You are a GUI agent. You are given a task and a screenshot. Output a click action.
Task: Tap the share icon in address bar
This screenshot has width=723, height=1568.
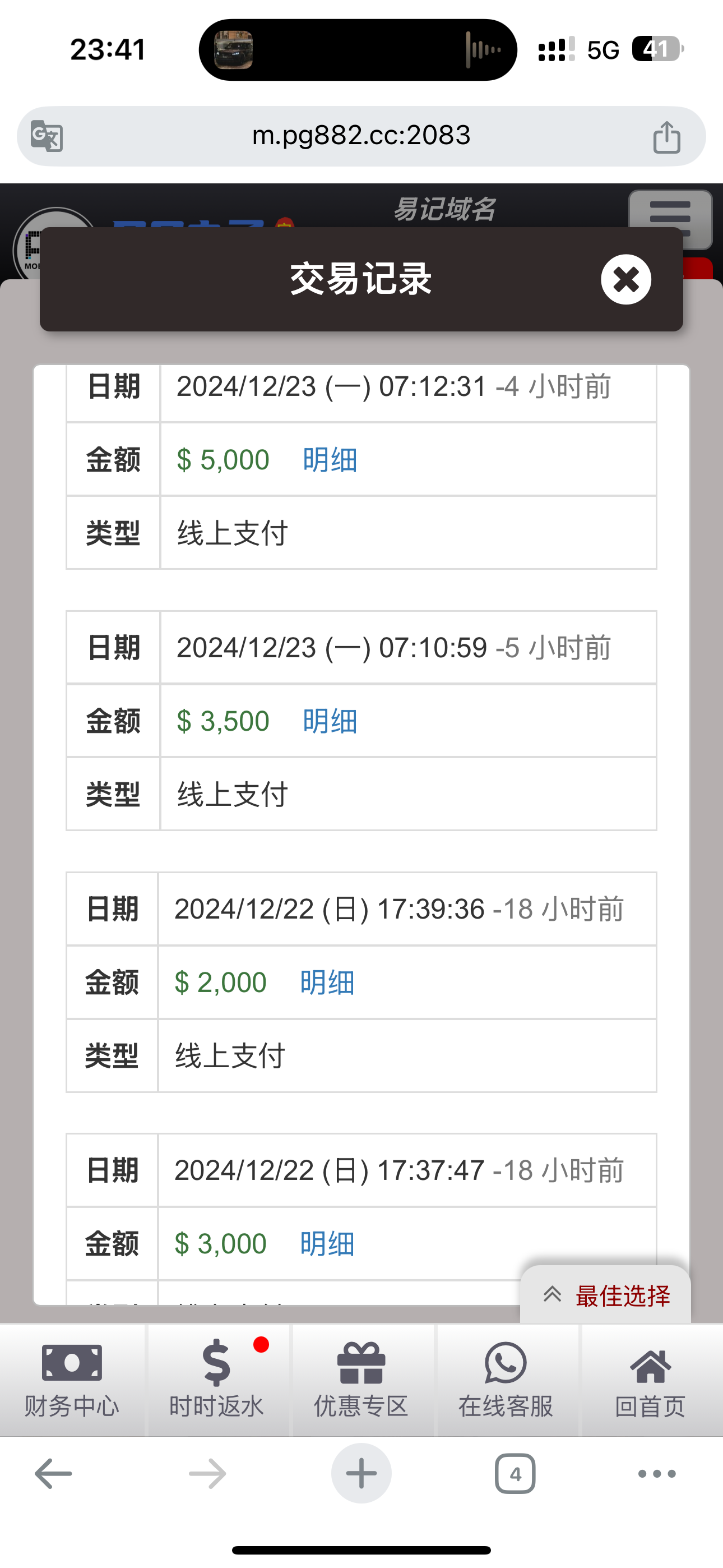(x=666, y=136)
